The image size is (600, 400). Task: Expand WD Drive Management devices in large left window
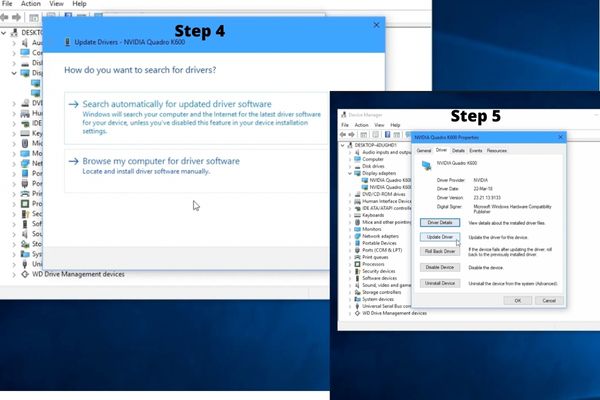[x=14, y=274]
